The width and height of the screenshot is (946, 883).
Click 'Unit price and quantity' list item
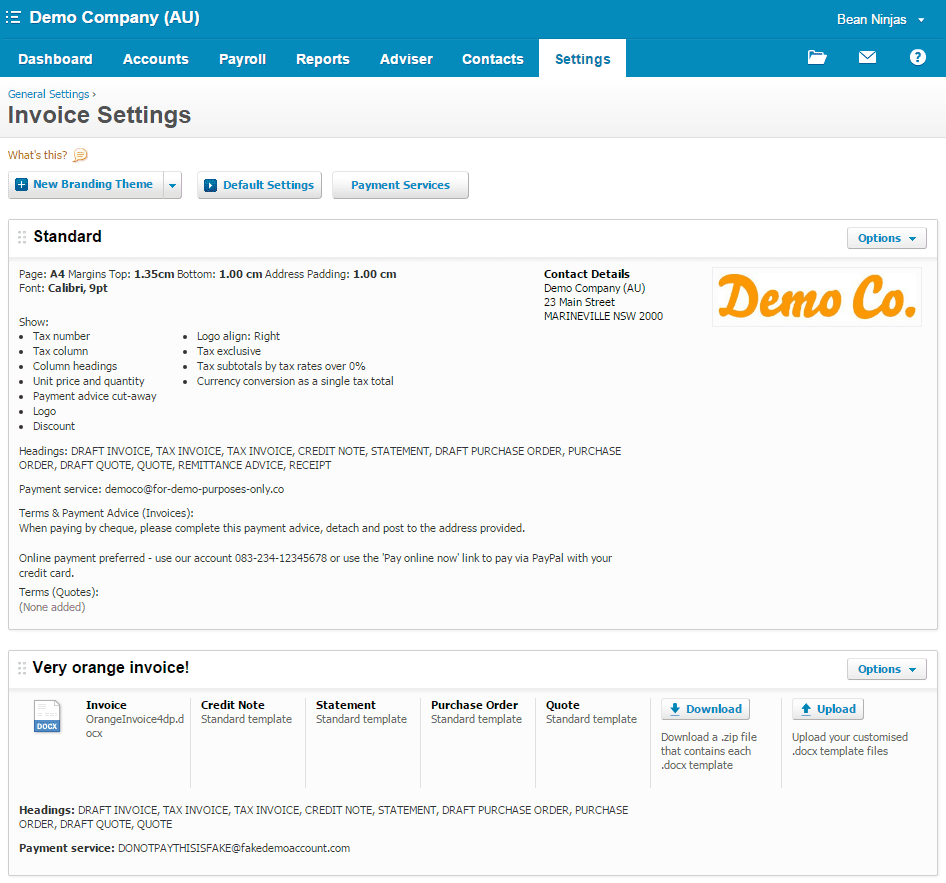[89, 381]
